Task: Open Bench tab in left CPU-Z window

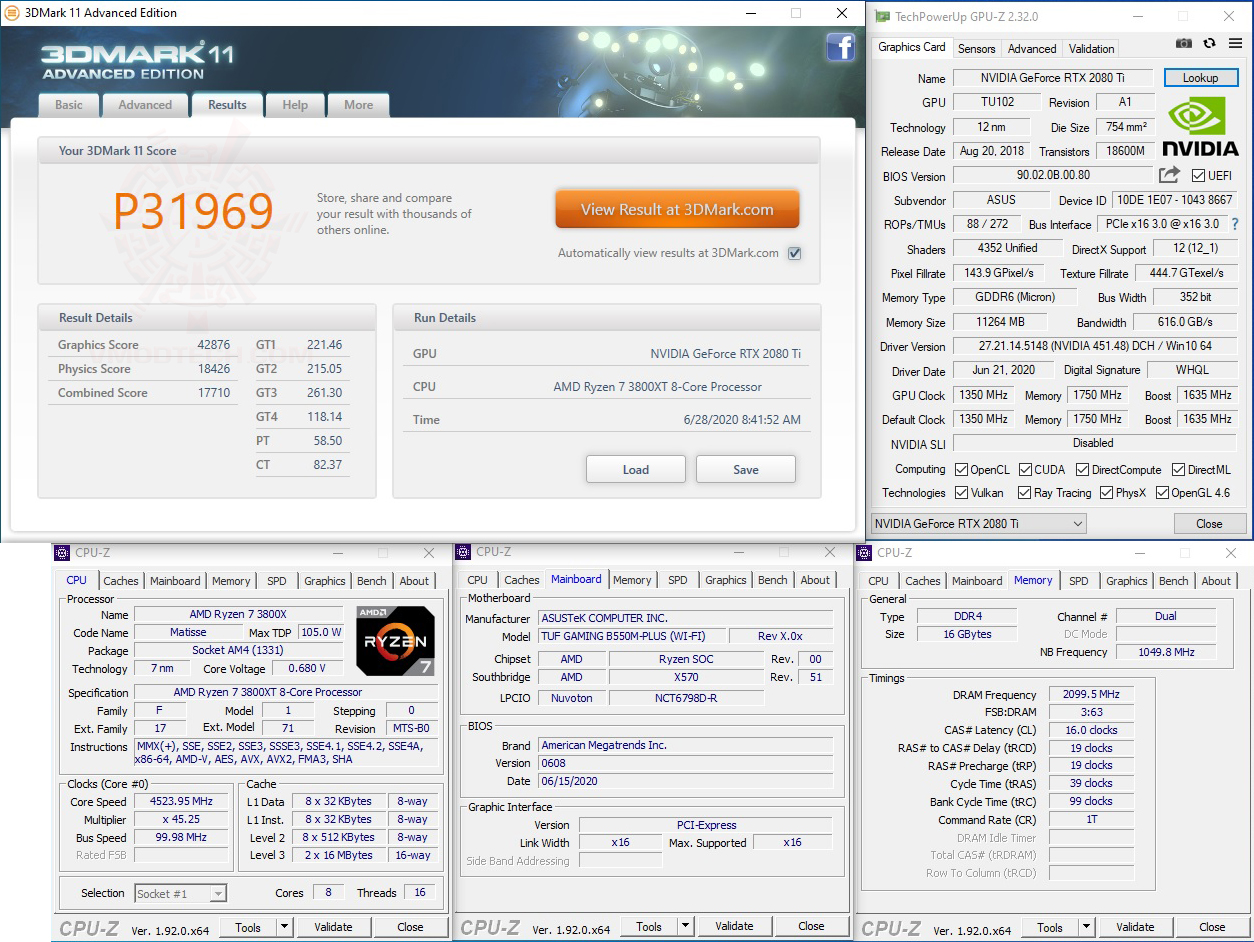Action: pos(372,581)
